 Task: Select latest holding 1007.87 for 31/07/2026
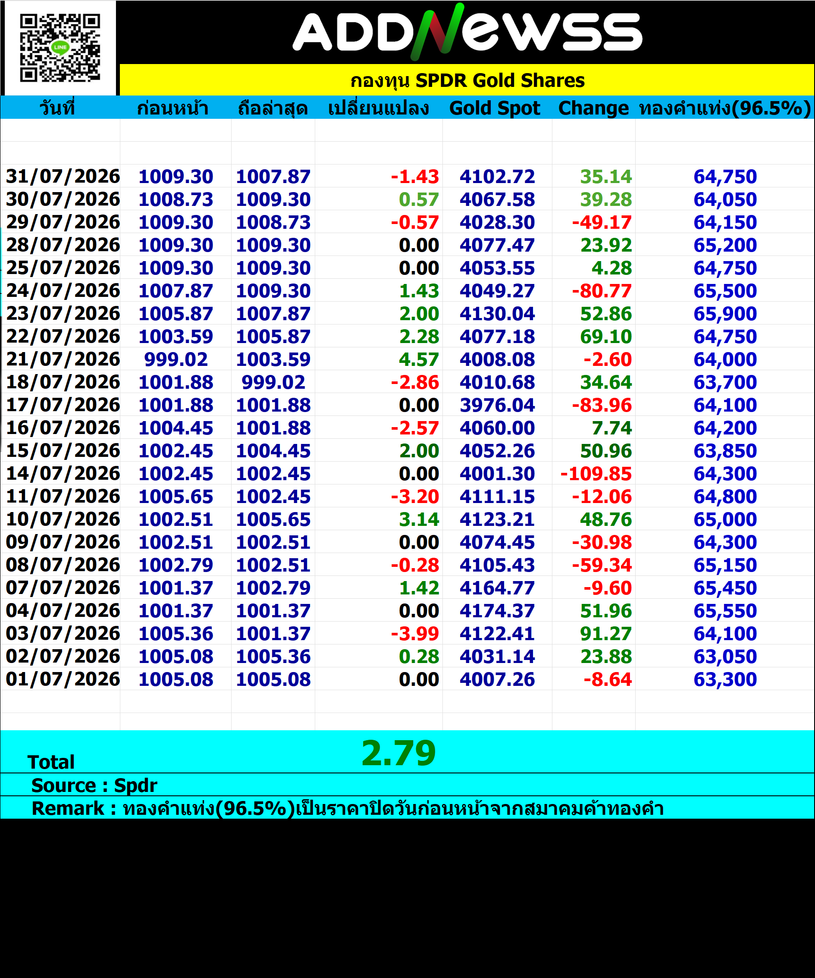click(273, 177)
